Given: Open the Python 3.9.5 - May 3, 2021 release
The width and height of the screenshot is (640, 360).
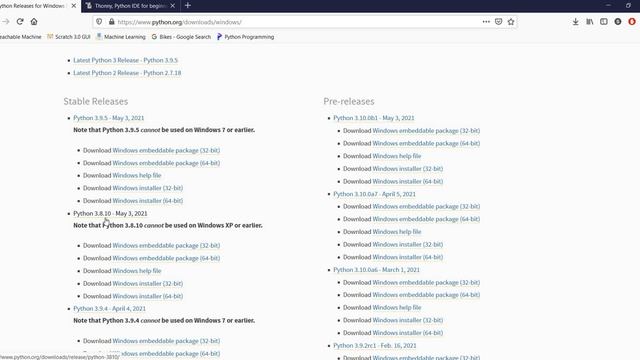Looking at the screenshot, I should pyautogui.click(x=109, y=118).
